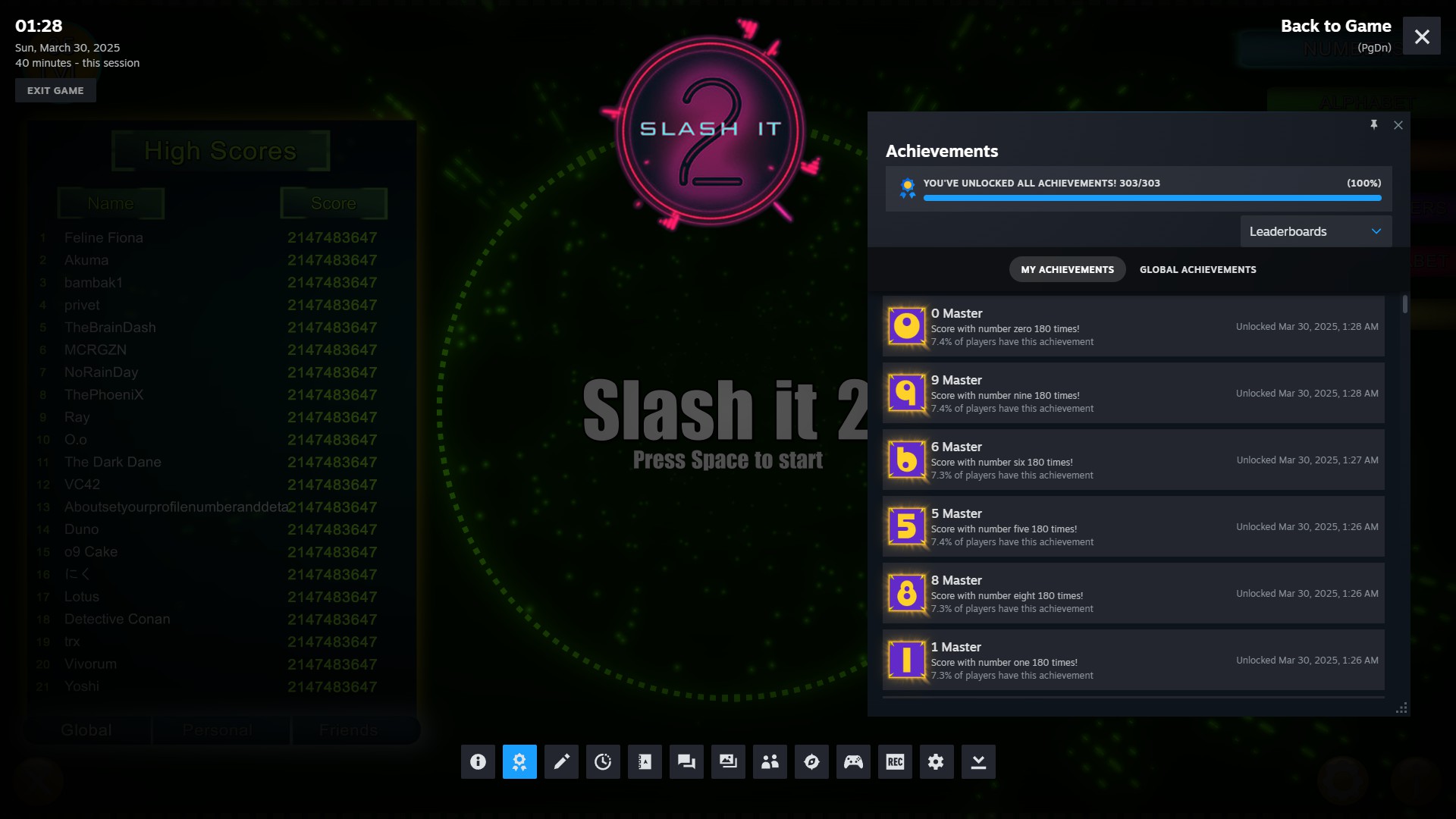Switch to the Global Achievements tab
The height and width of the screenshot is (819, 1456).
pyautogui.click(x=1197, y=269)
